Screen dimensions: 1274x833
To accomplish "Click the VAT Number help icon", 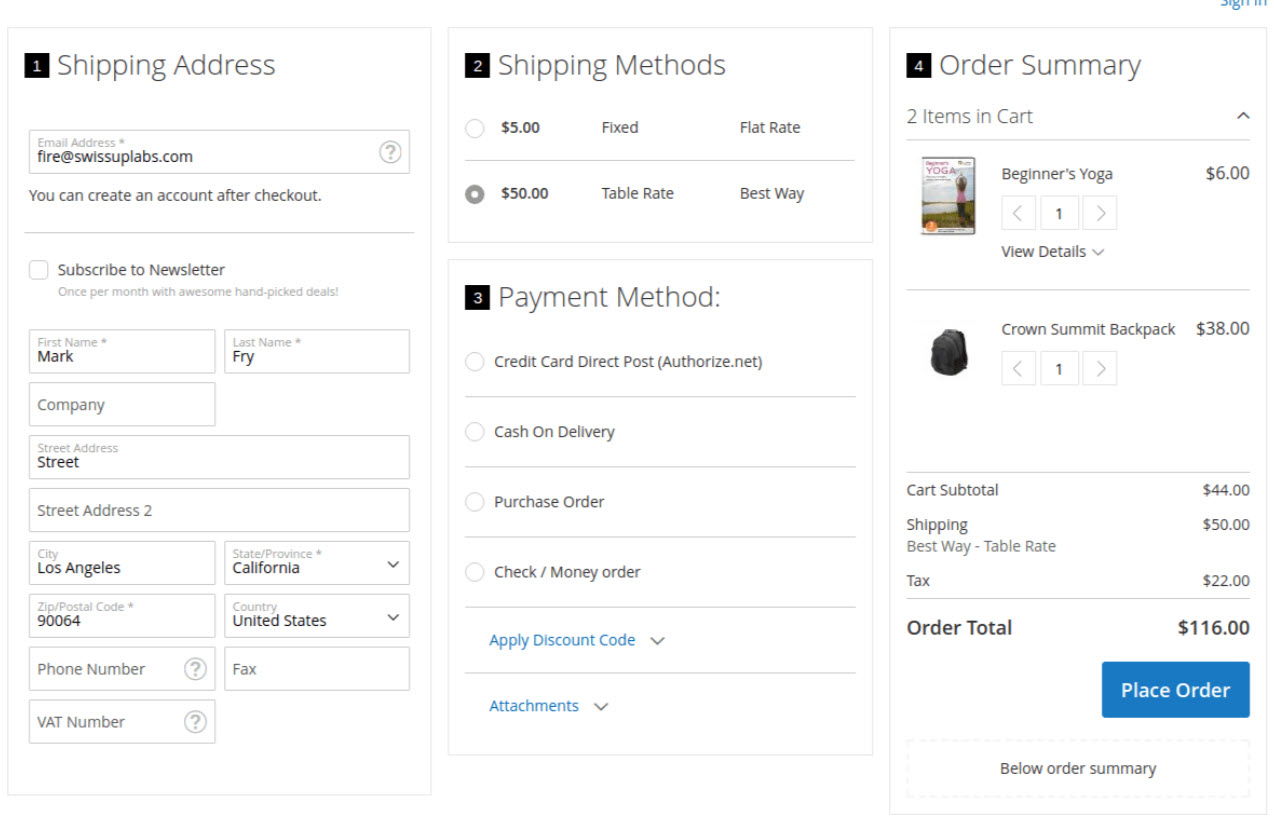I will [195, 722].
